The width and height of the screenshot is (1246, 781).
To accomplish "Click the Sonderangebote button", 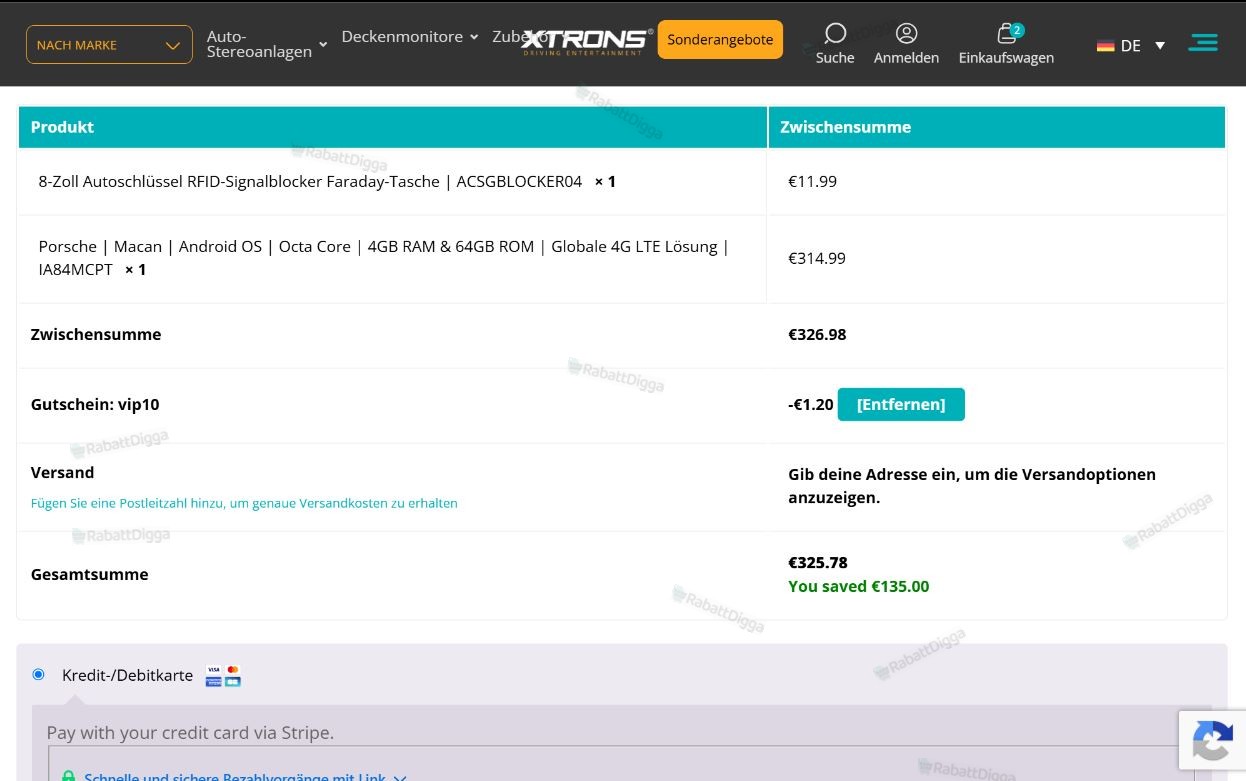I will 720,40.
